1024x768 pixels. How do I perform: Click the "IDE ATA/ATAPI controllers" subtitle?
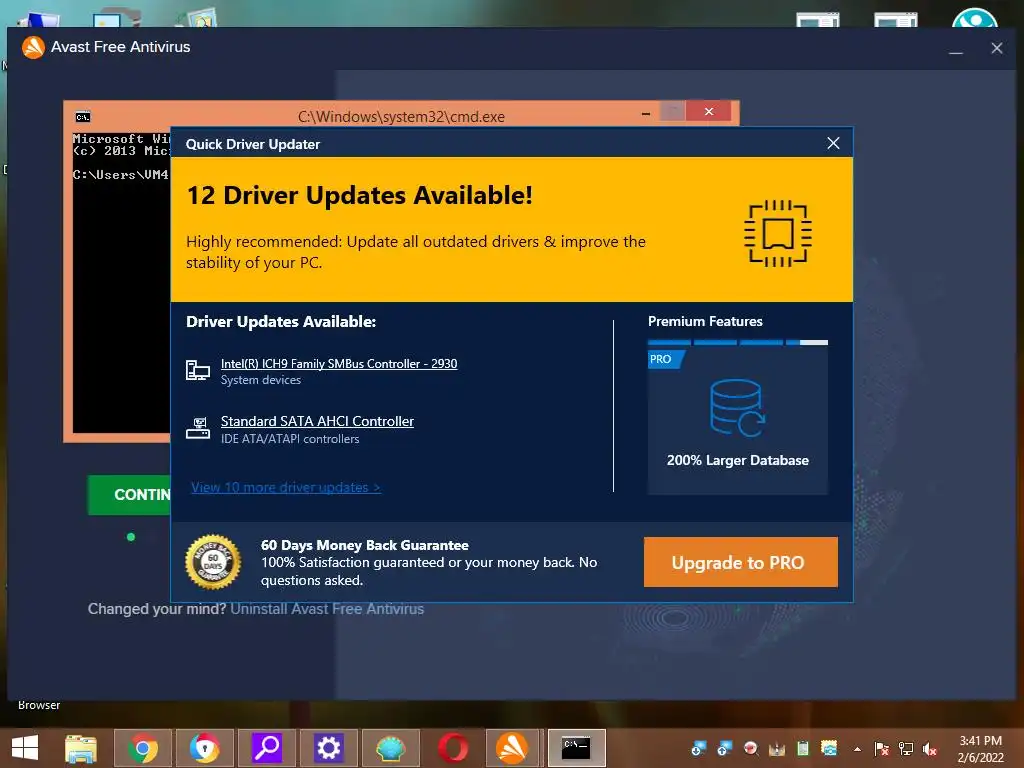coord(290,439)
